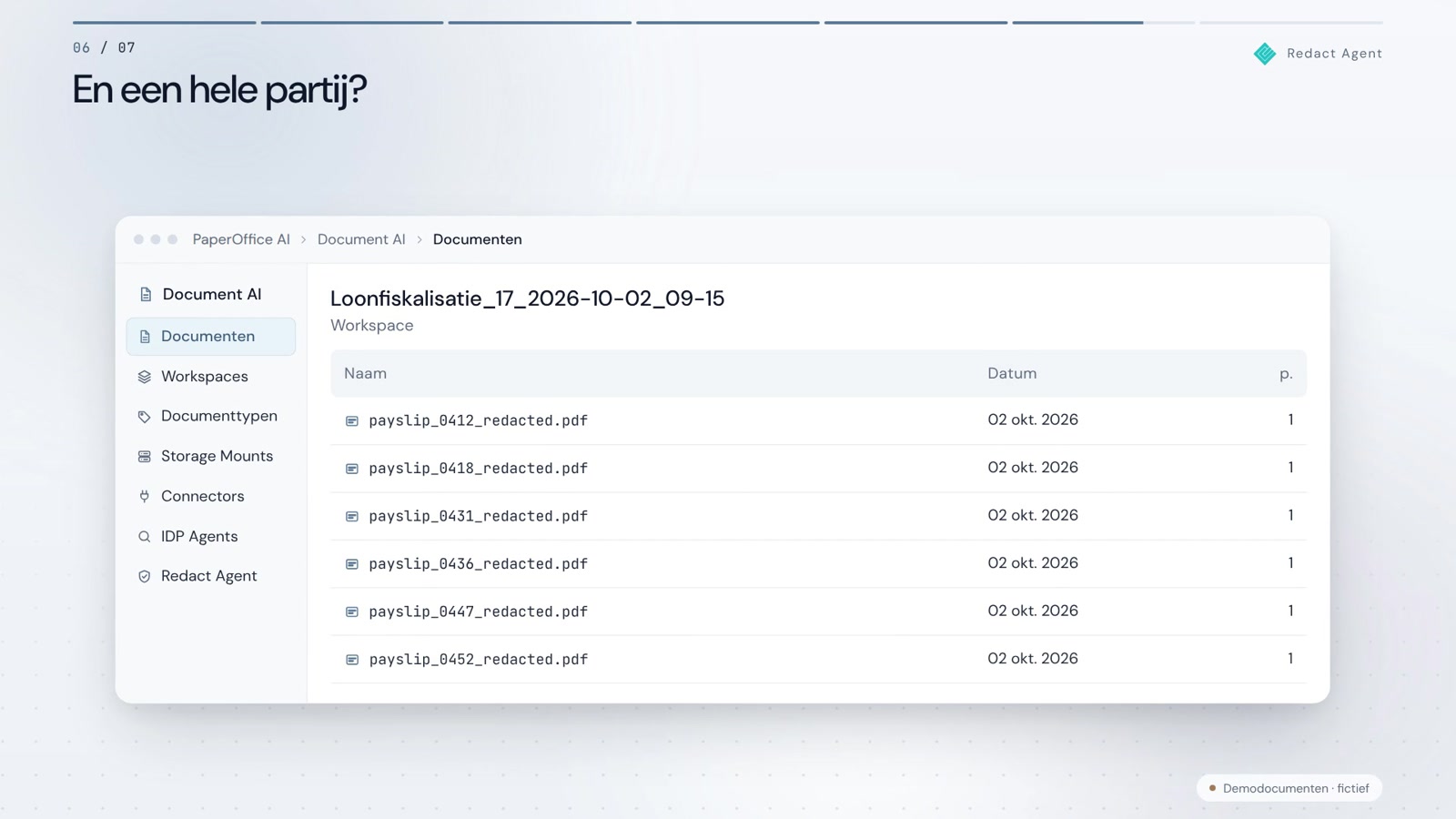Click the Naam column header
The height and width of the screenshot is (819, 1456).
pos(365,374)
